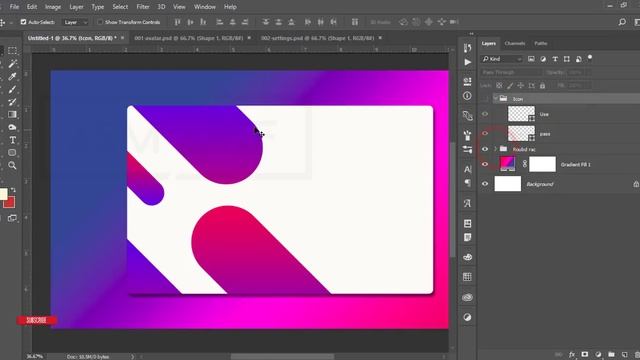This screenshot has height=360, width=640.
Task: Open the Filter menu
Action: [x=143, y=7]
